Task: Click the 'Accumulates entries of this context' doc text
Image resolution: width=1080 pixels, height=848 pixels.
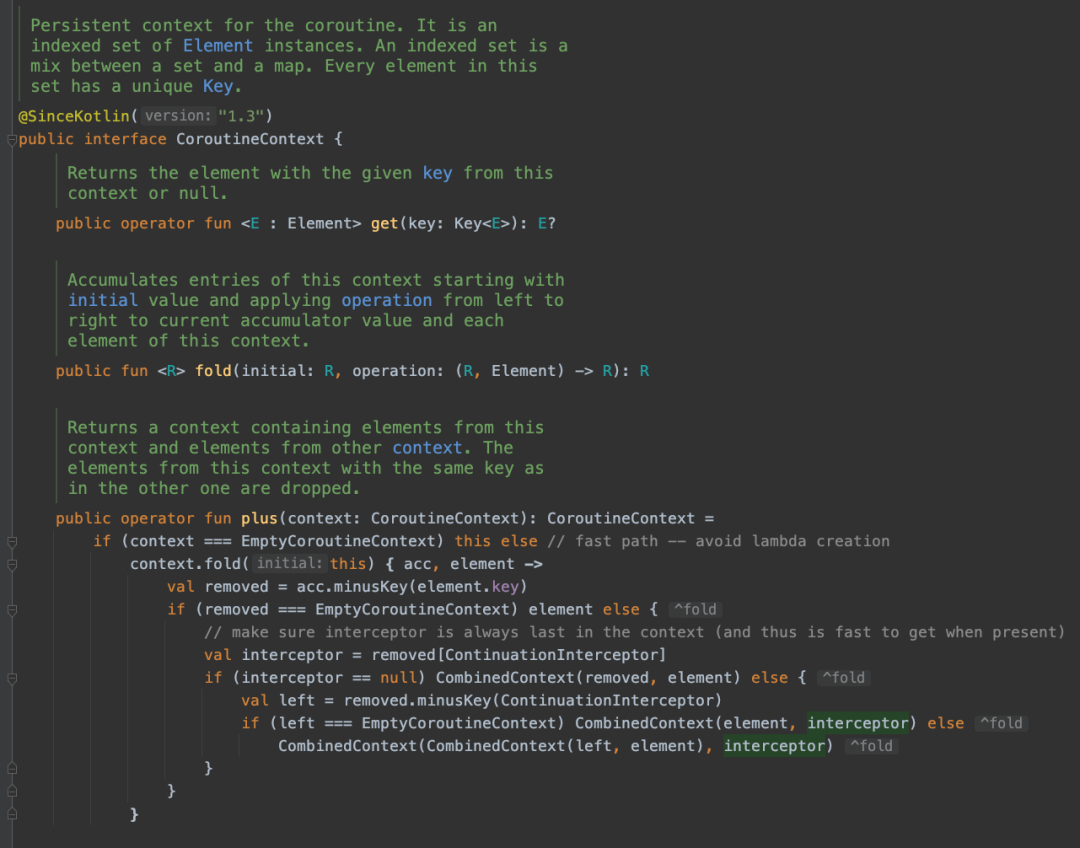Action: click(244, 280)
